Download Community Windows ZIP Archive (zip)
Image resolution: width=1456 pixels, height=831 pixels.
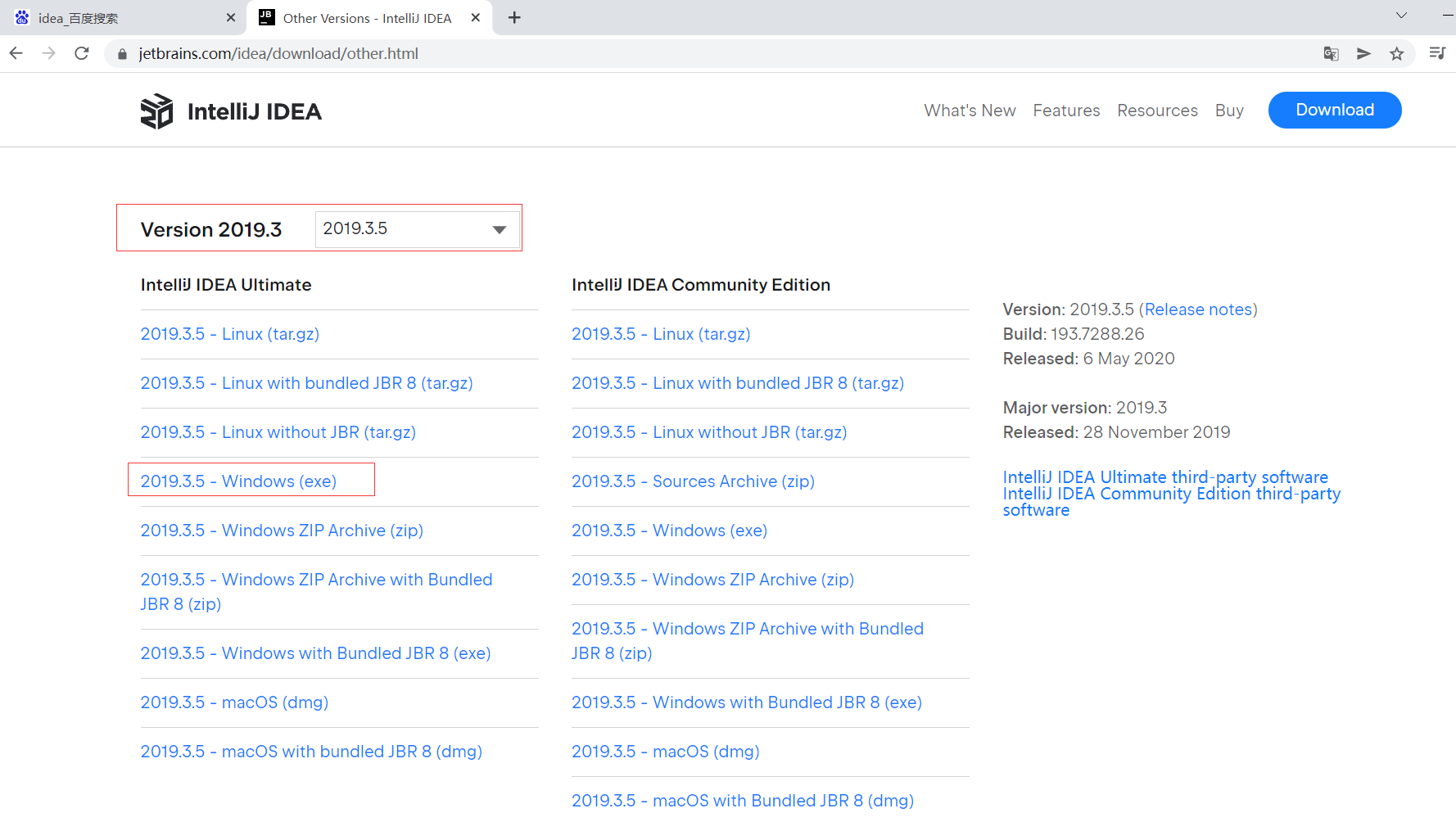coord(712,580)
